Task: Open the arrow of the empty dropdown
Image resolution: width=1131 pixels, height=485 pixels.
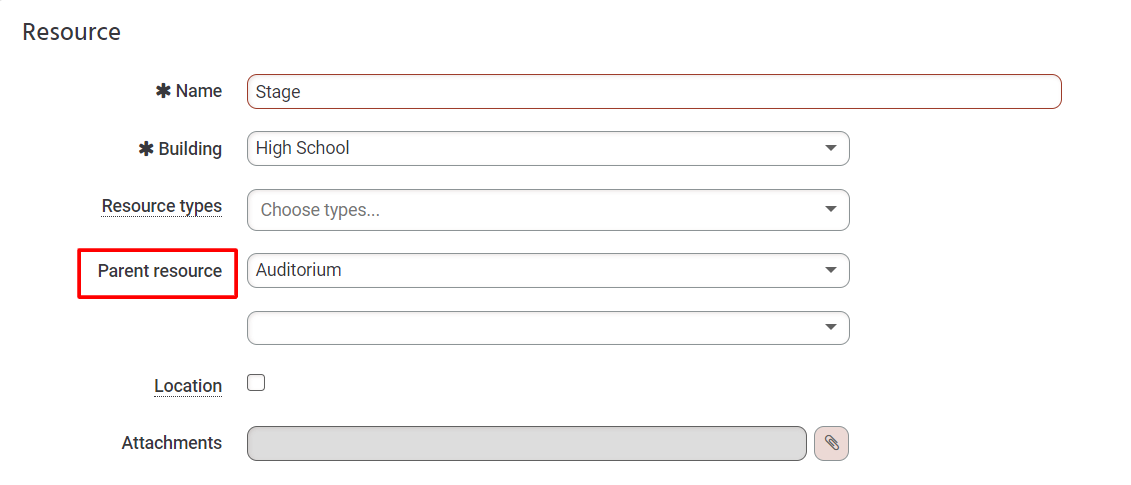Action: point(830,328)
